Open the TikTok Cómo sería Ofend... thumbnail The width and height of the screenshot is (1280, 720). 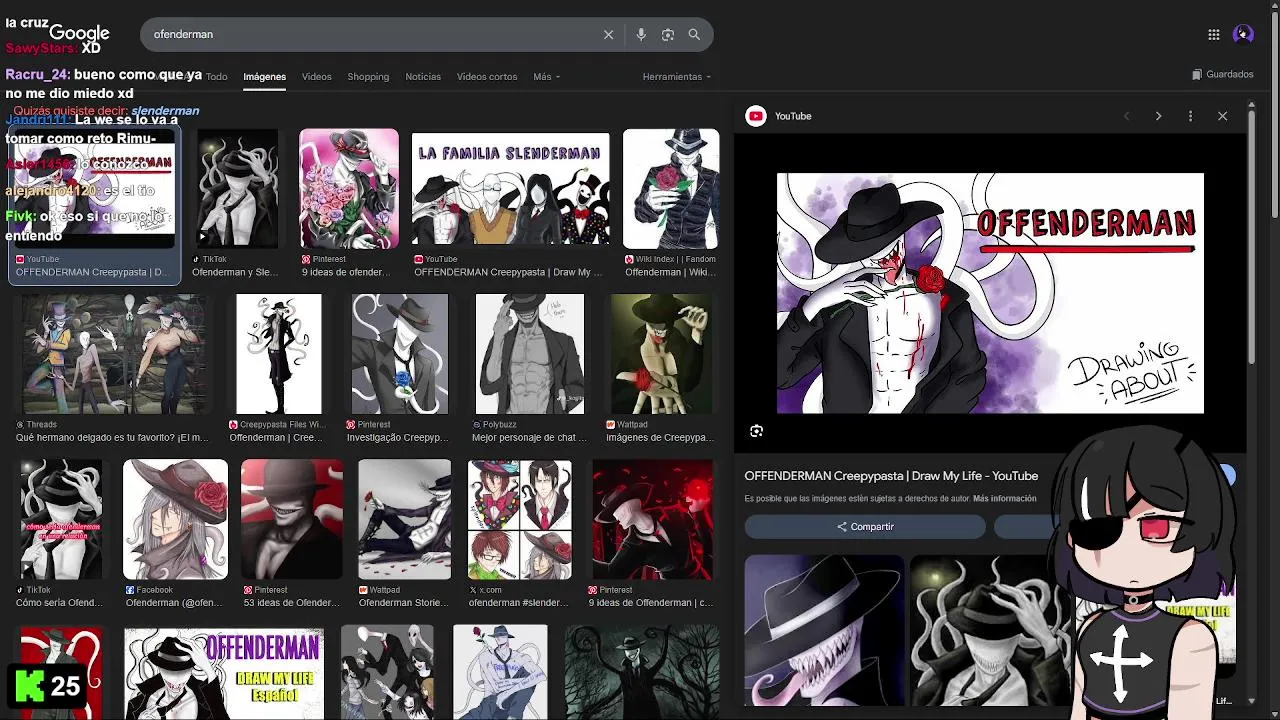(x=61, y=520)
